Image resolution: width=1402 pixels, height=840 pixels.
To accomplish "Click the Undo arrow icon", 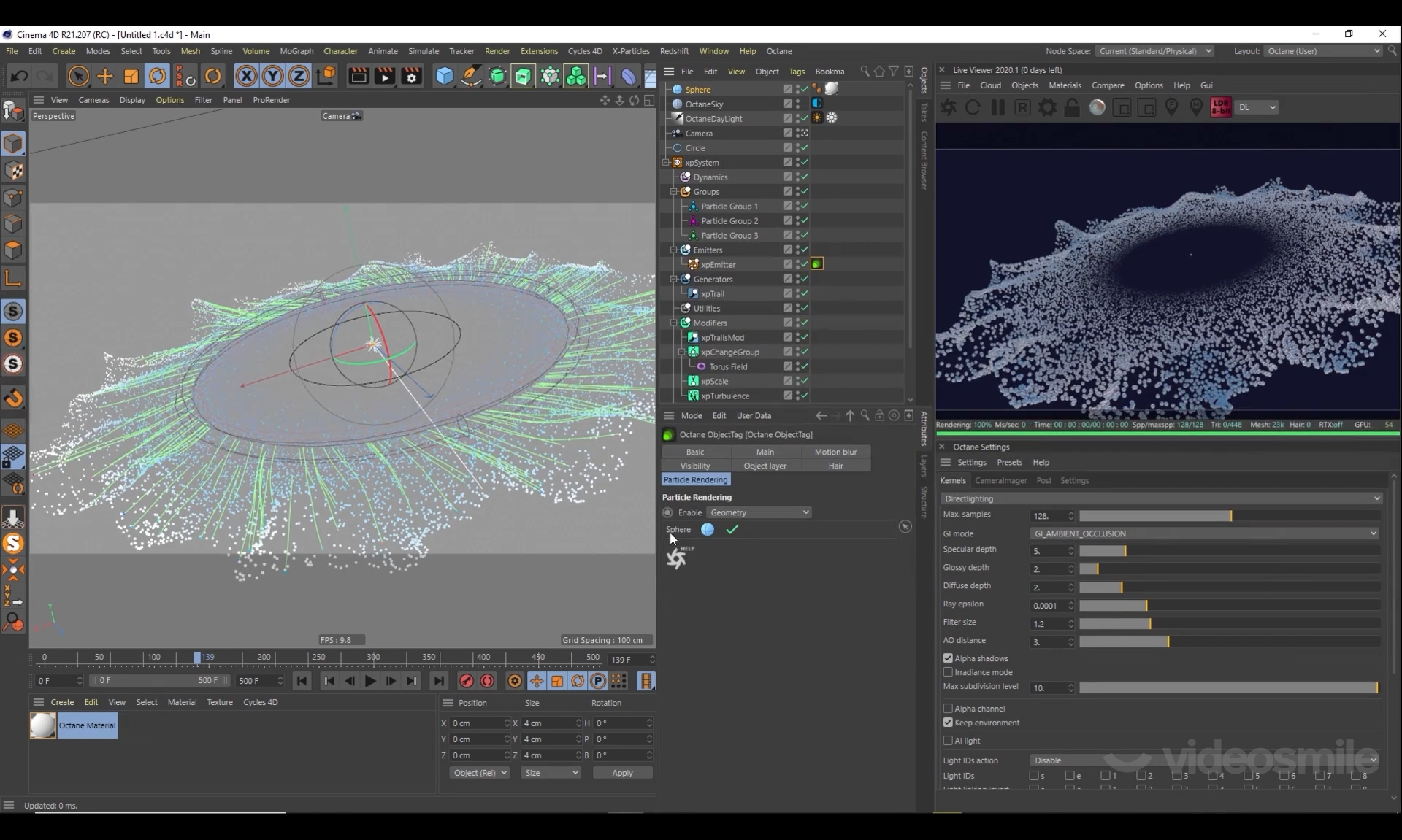I will click(x=20, y=76).
